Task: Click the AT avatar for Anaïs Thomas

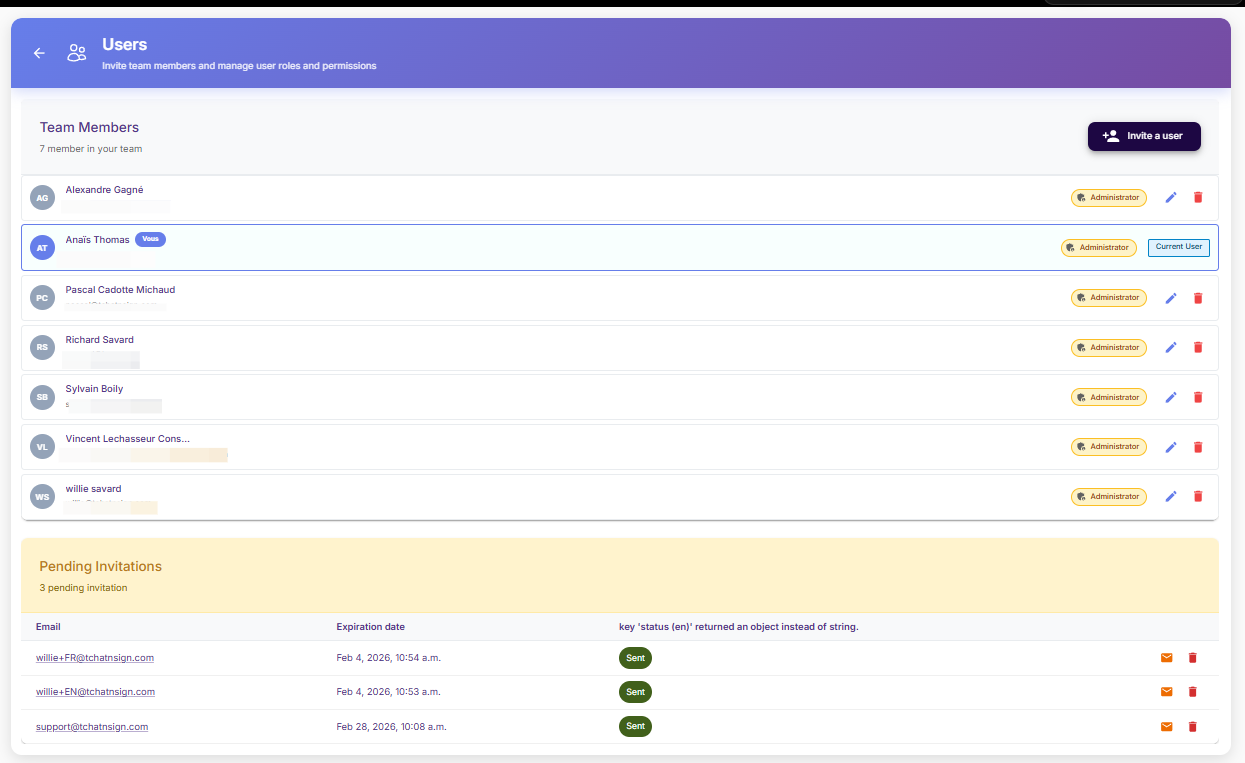Action: pyautogui.click(x=42, y=248)
